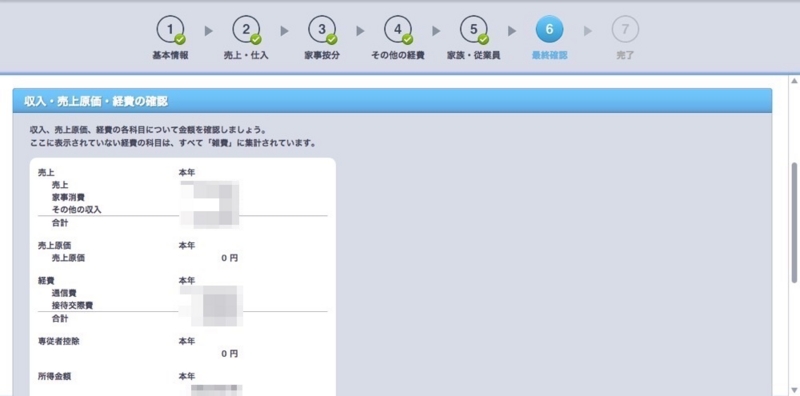Image resolution: width=800 pixels, height=396 pixels.
Task: Select the 接待交際費 expense row
Action: coord(72,305)
